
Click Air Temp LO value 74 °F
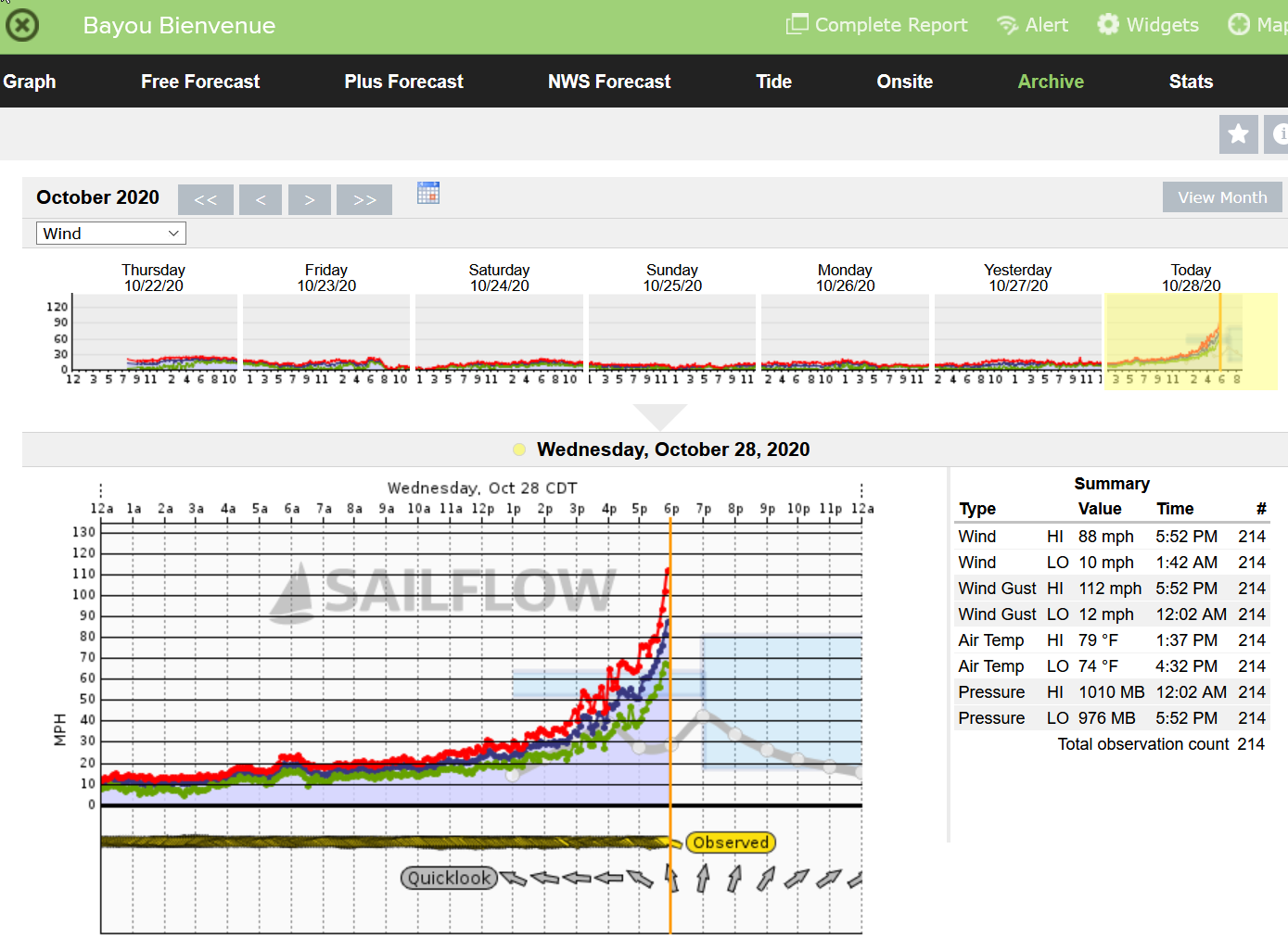click(x=1098, y=666)
